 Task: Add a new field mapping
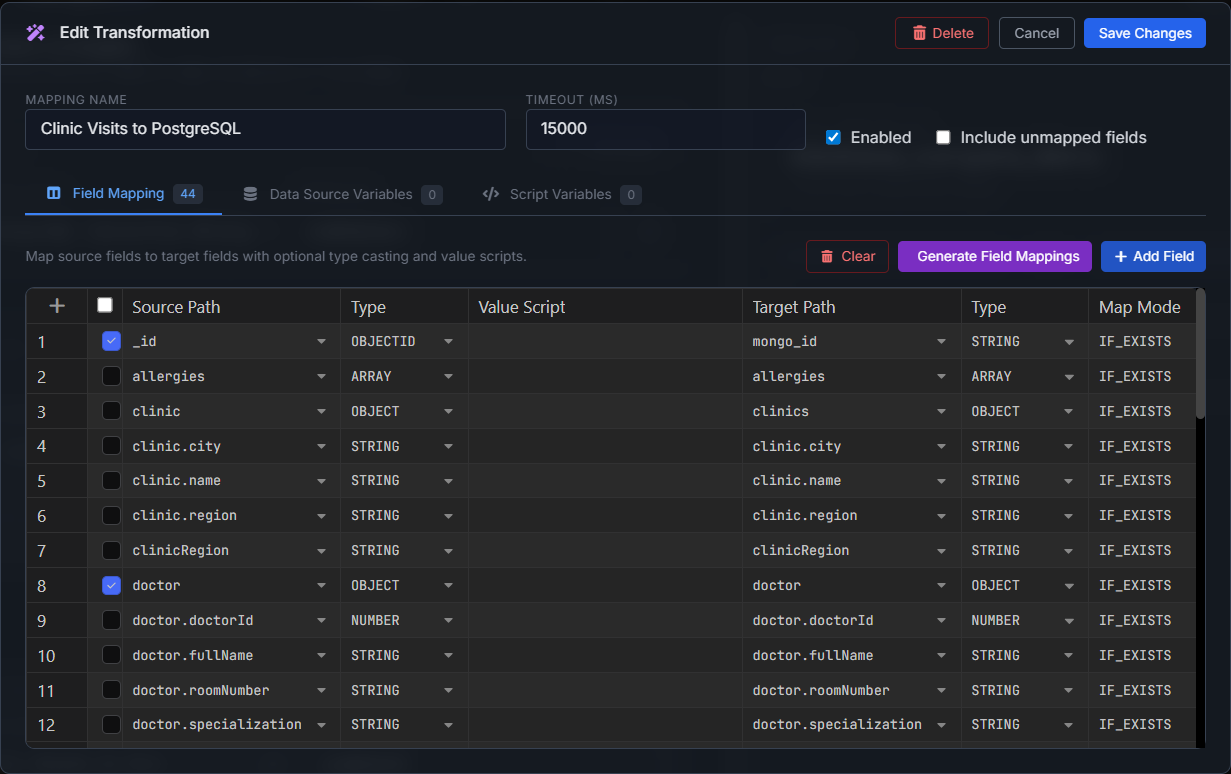(x=1153, y=256)
